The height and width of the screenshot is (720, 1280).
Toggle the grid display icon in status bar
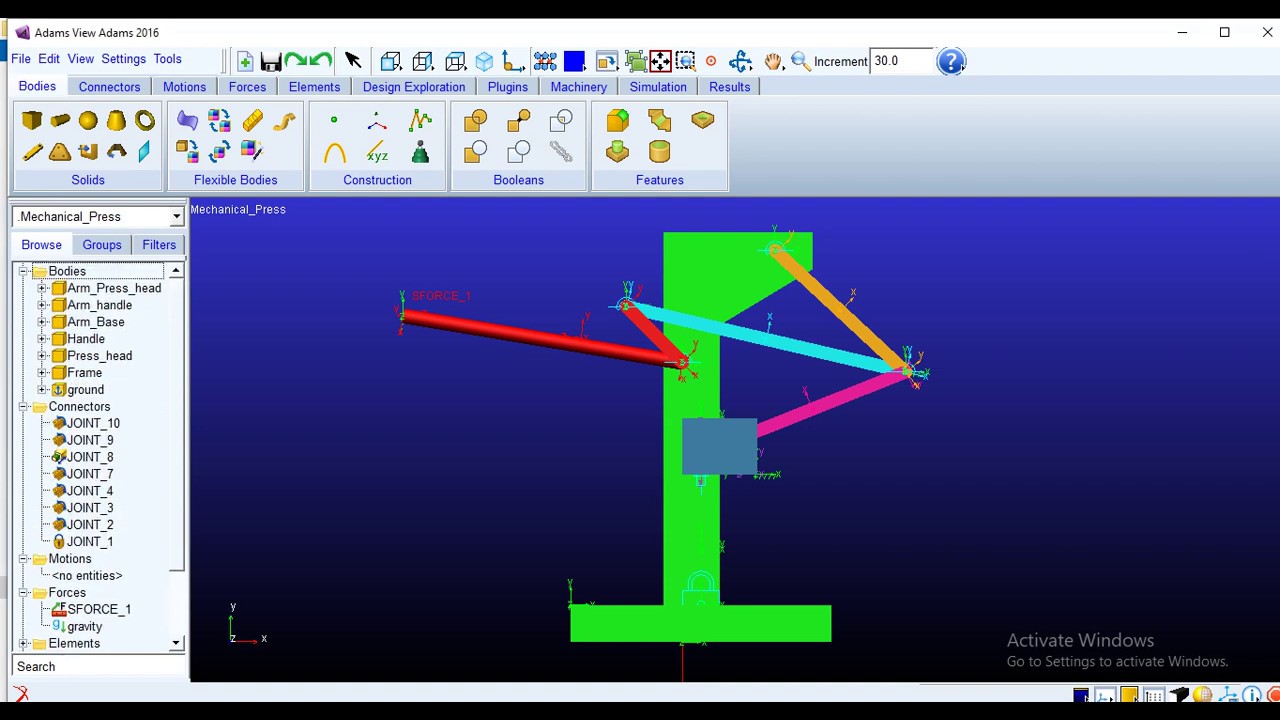pos(1153,695)
